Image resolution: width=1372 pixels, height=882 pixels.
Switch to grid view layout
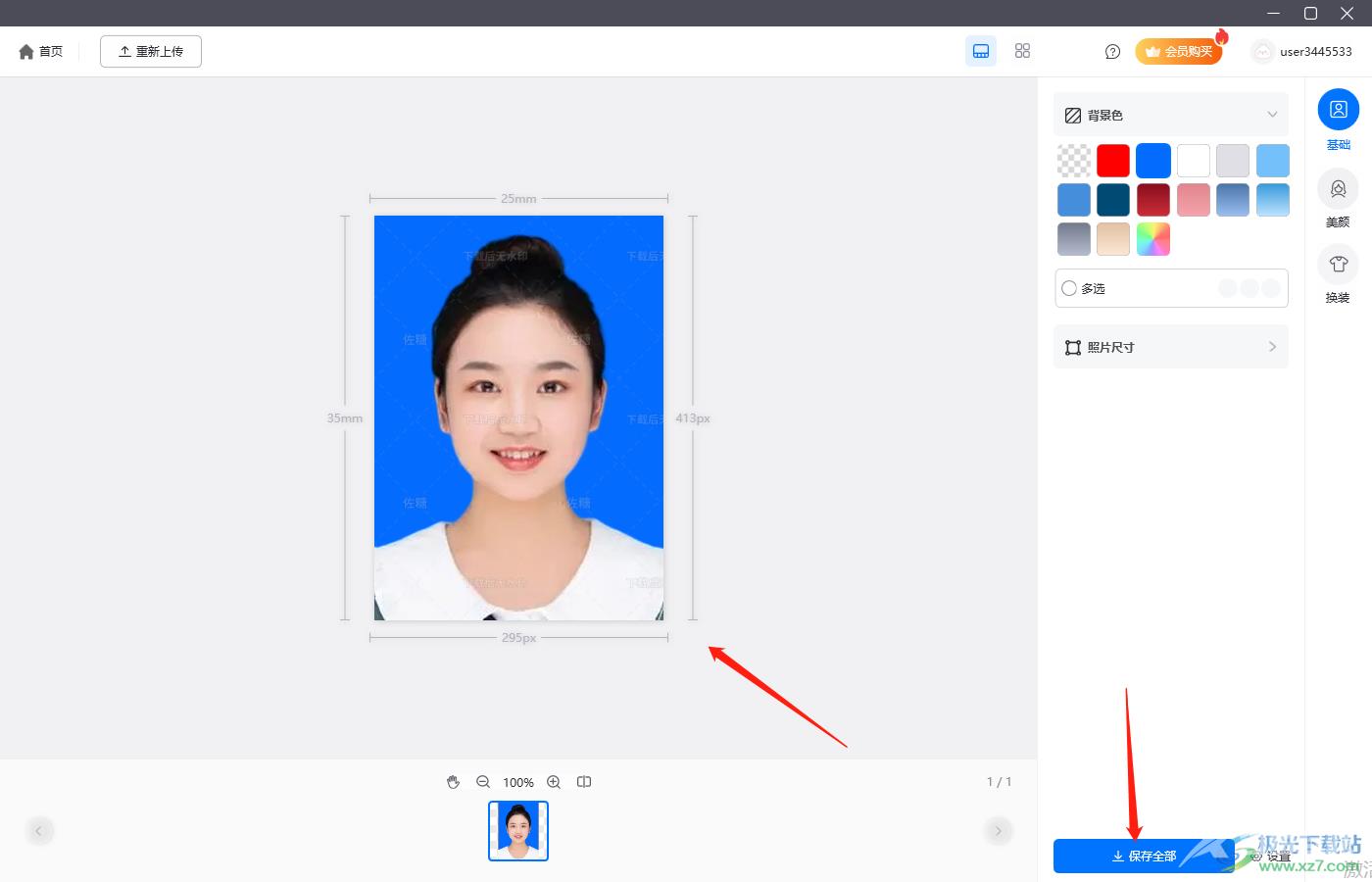(x=1022, y=51)
